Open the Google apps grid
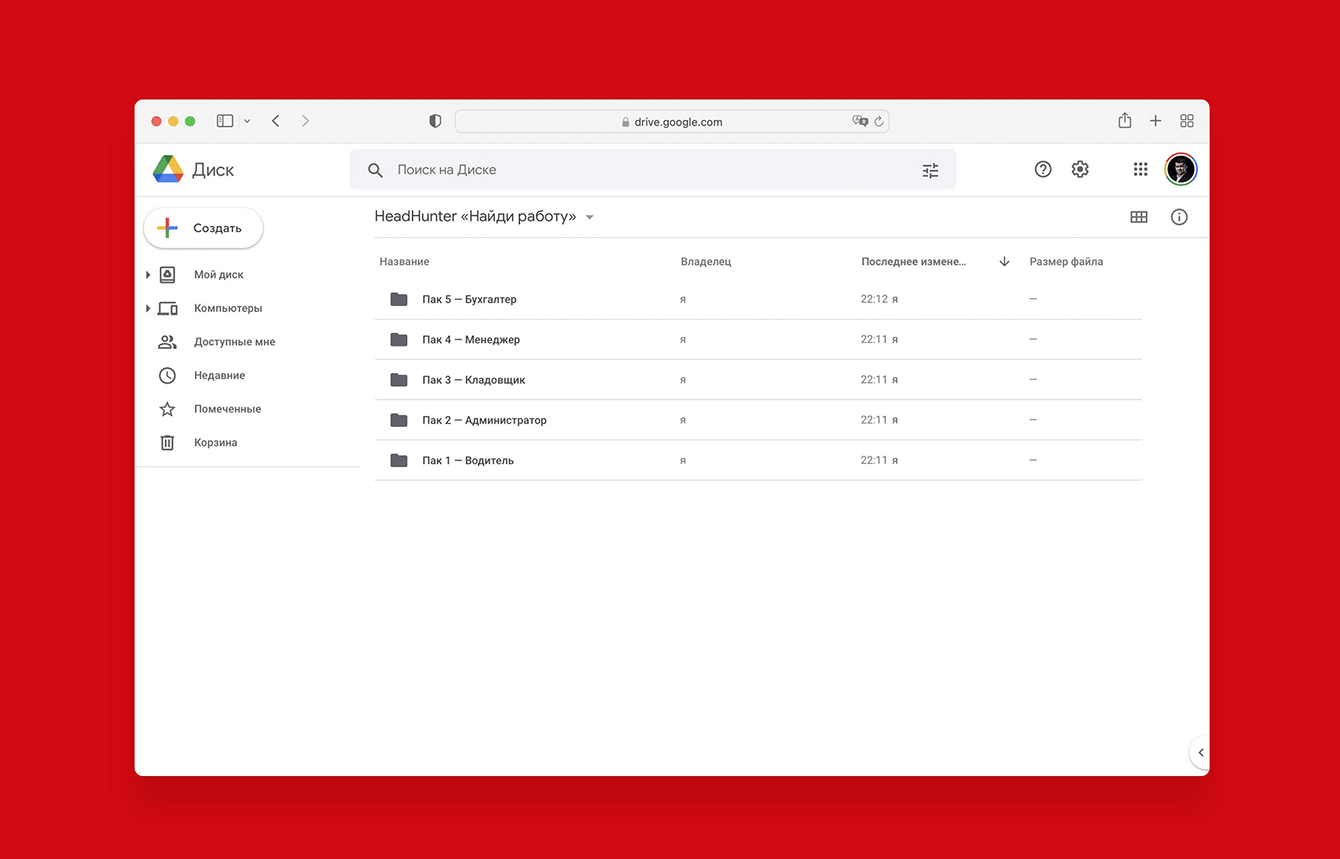 click(x=1140, y=169)
